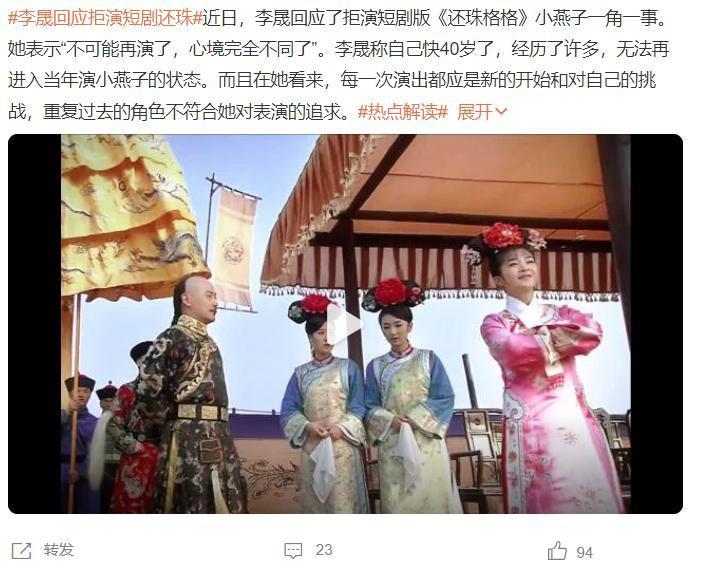Click the 转发 text label
This screenshot has height=575, width=704.
click(x=58, y=550)
